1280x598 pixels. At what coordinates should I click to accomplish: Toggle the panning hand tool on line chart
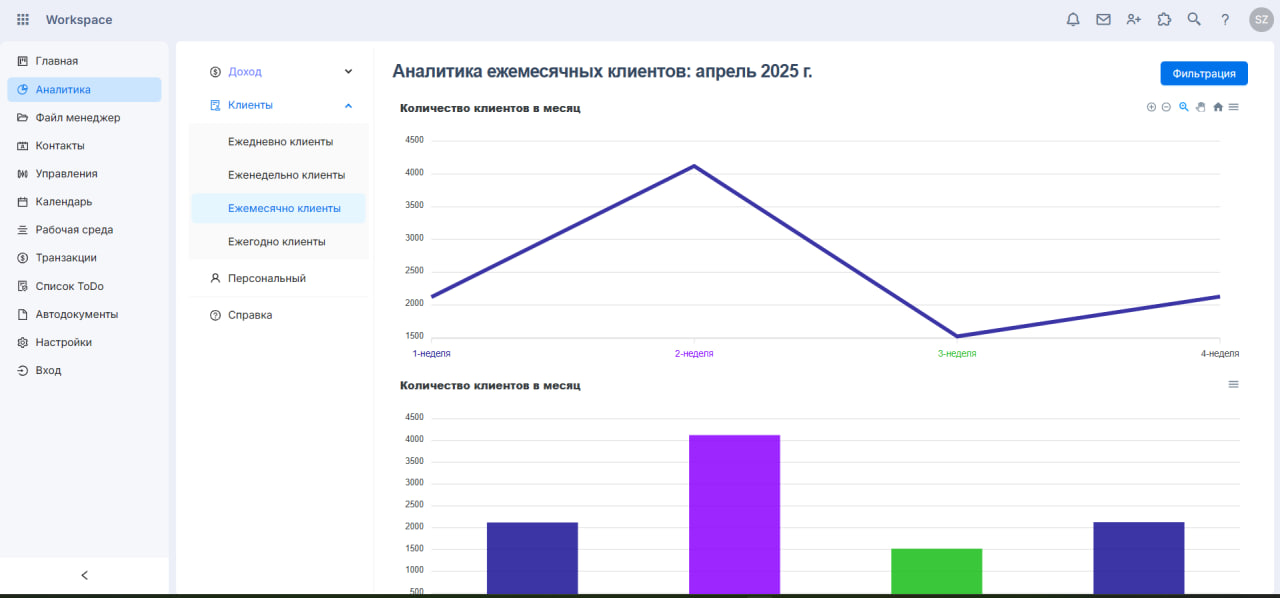click(x=1201, y=107)
